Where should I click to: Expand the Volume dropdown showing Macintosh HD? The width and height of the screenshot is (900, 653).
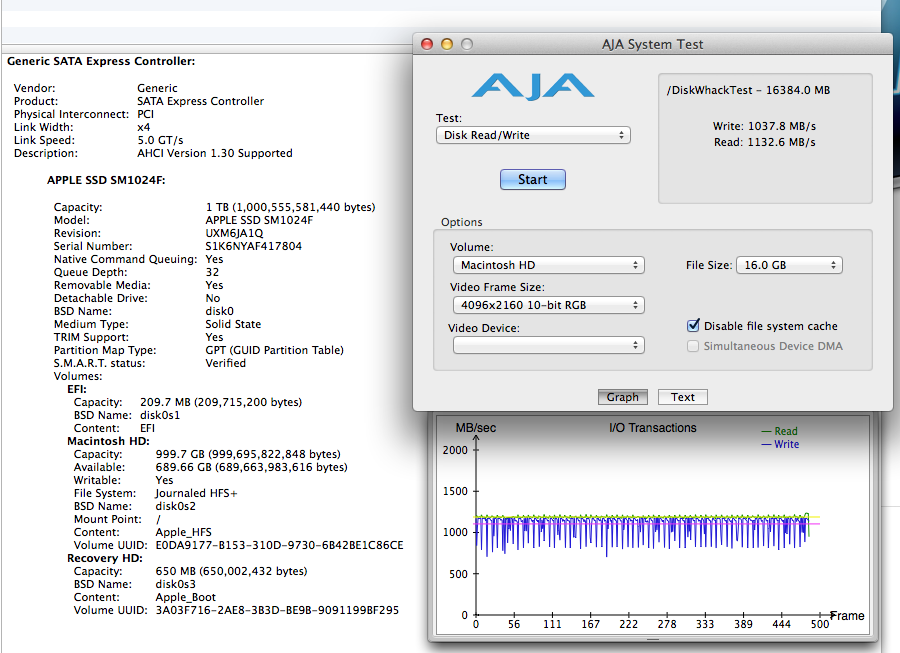(548, 265)
